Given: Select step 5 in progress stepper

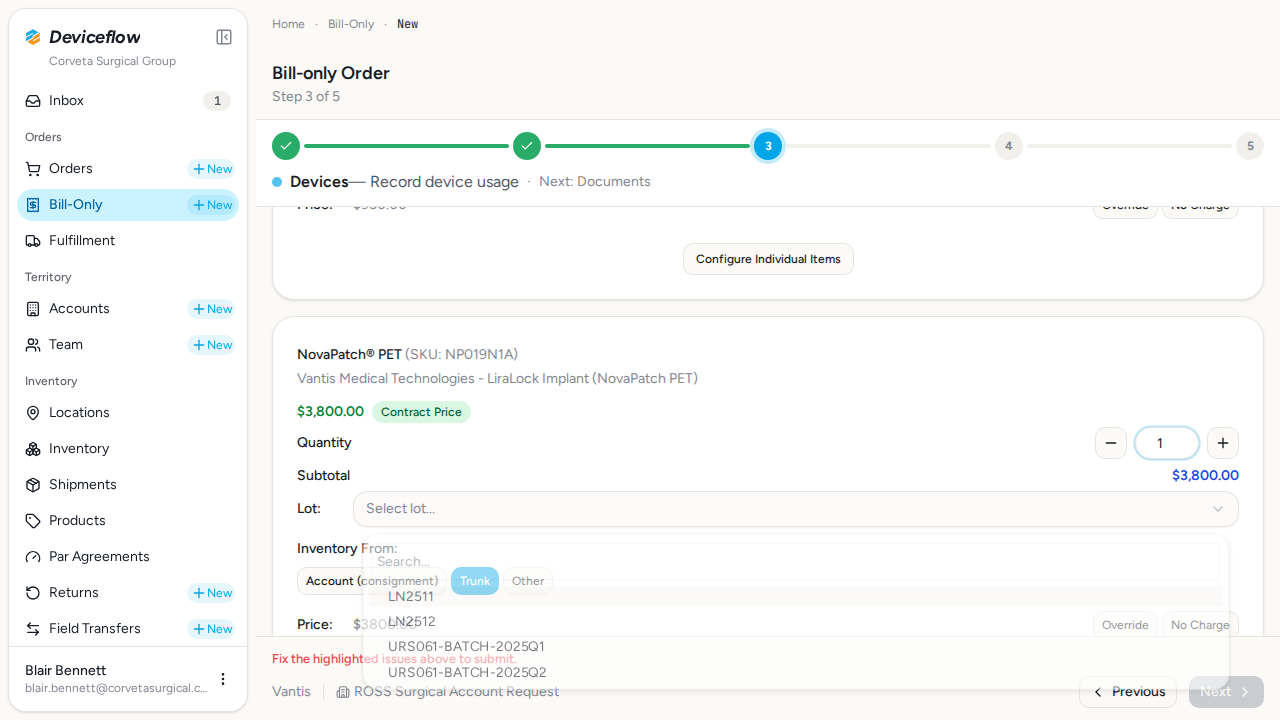Looking at the screenshot, I should point(1250,146).
